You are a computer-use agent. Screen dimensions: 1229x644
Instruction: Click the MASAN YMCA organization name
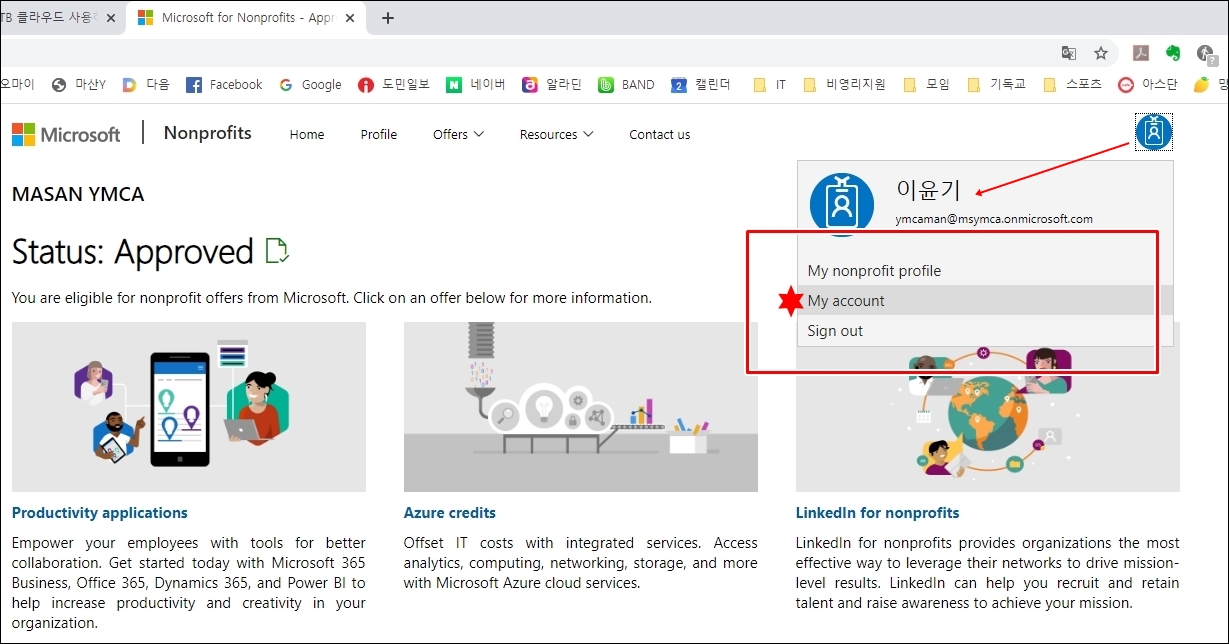tap(78, 194)
